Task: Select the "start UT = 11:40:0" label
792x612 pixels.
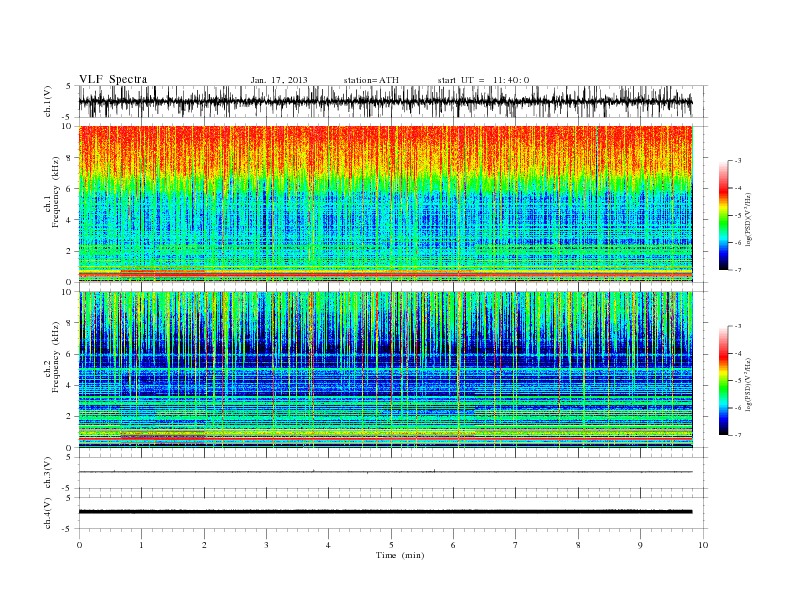Action: point(483,80)
